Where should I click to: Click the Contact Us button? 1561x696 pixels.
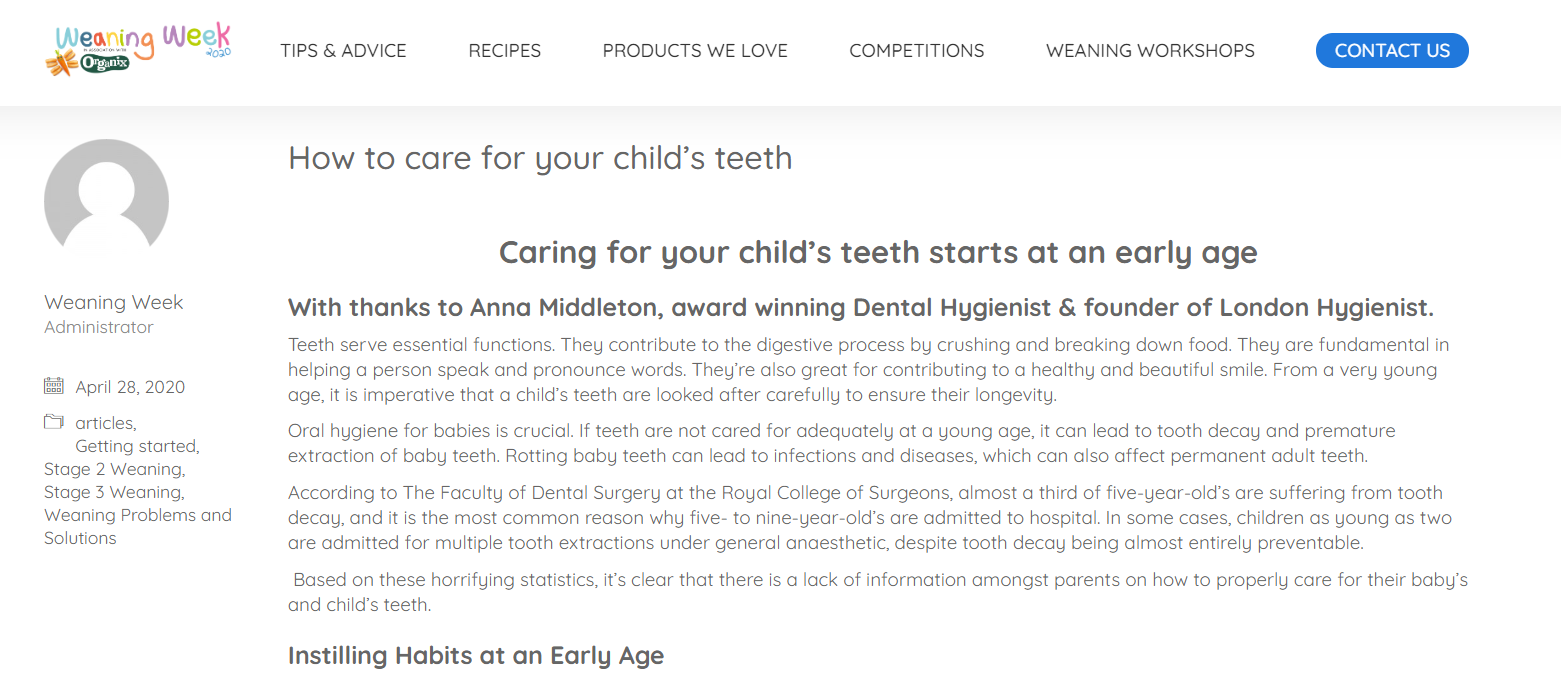[x=1392, y=51]
